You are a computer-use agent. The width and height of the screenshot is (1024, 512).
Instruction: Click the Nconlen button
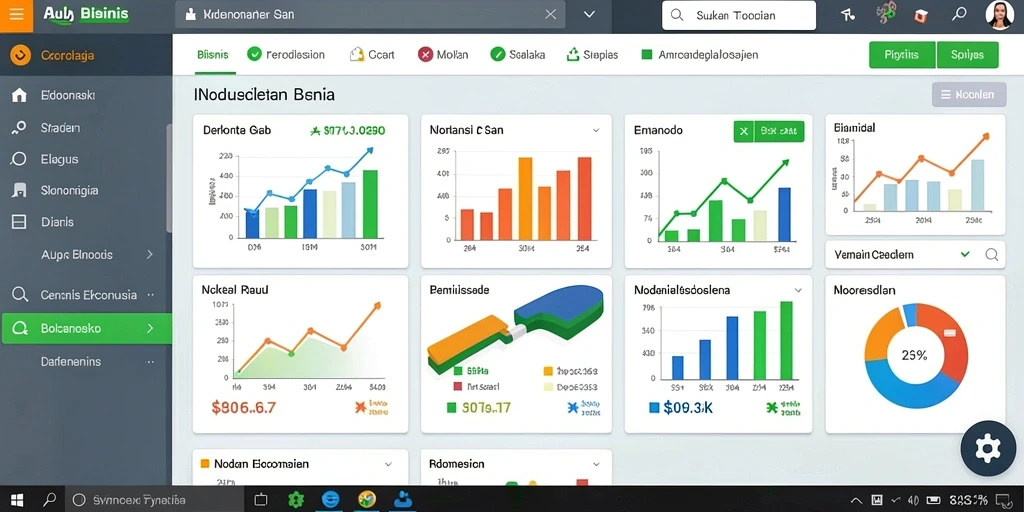[968, 95]
